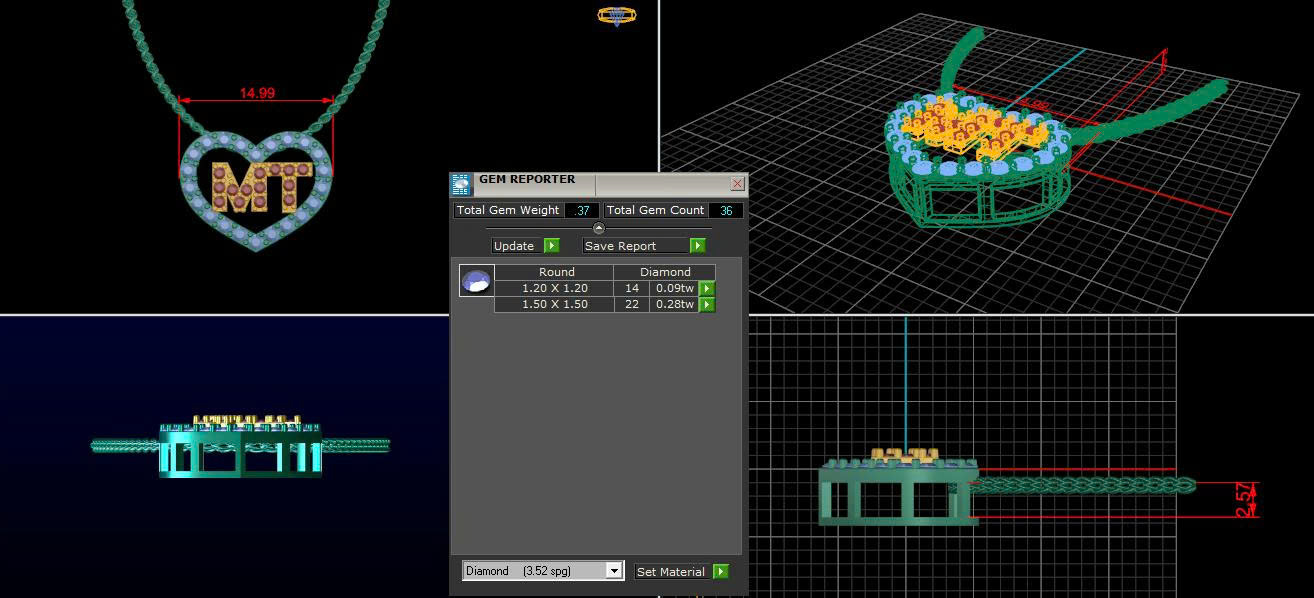This screenshot has width=1314, height=598.
Task: Select the 1.50 X 1.50 size cell
Action: coord(555,304)
